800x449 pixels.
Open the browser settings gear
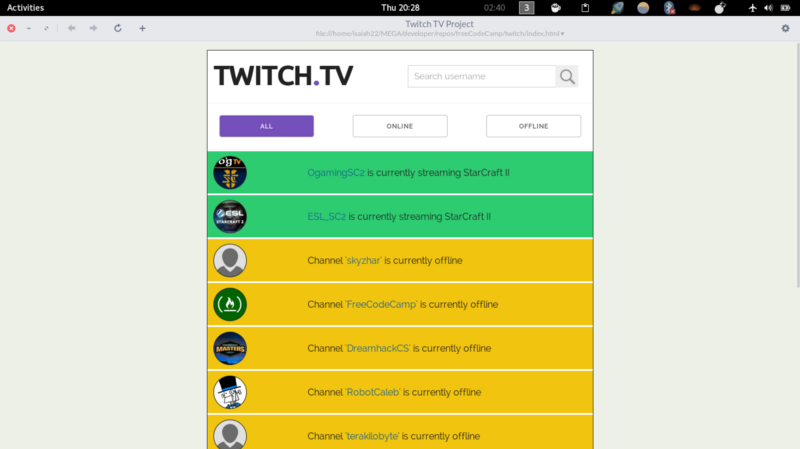coord(785,28)
